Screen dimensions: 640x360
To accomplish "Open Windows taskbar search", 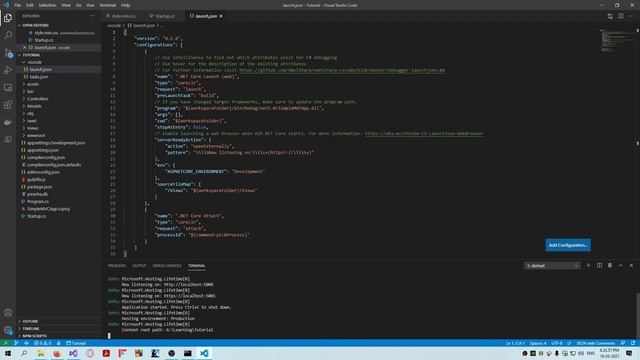I will pos(24,353).
